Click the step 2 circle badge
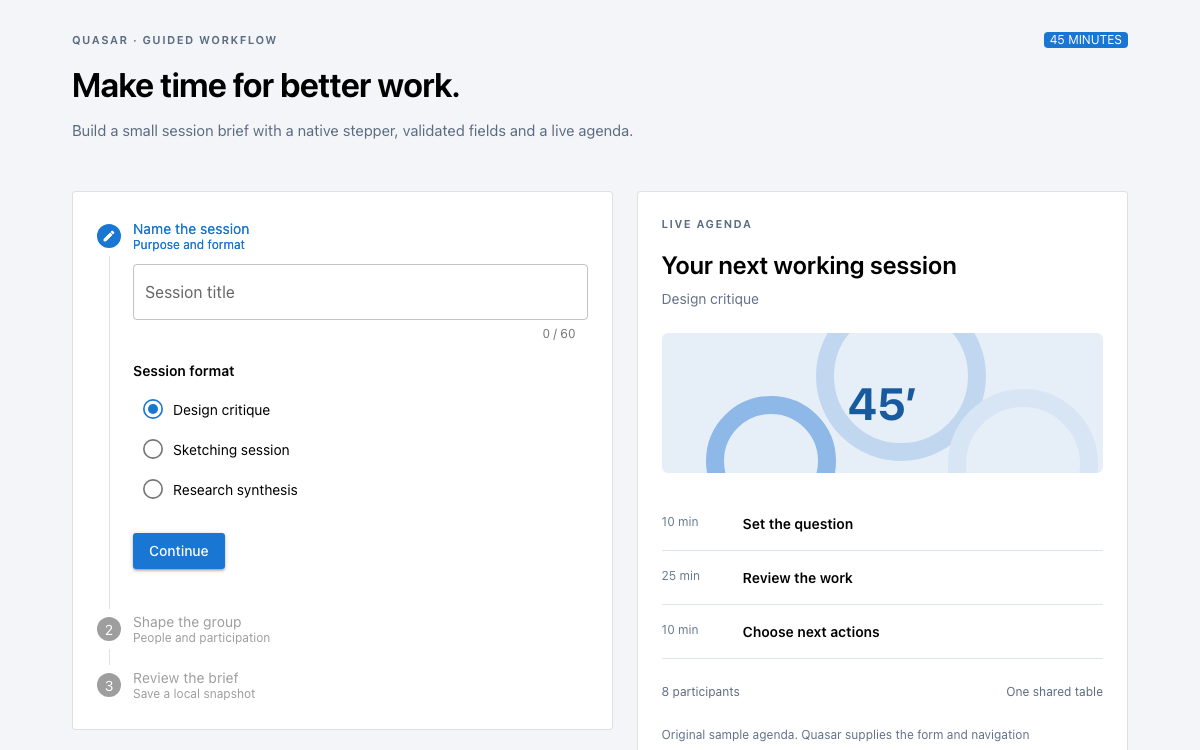The height and width of the screenshot is (750, 1200). coord(109,629)
